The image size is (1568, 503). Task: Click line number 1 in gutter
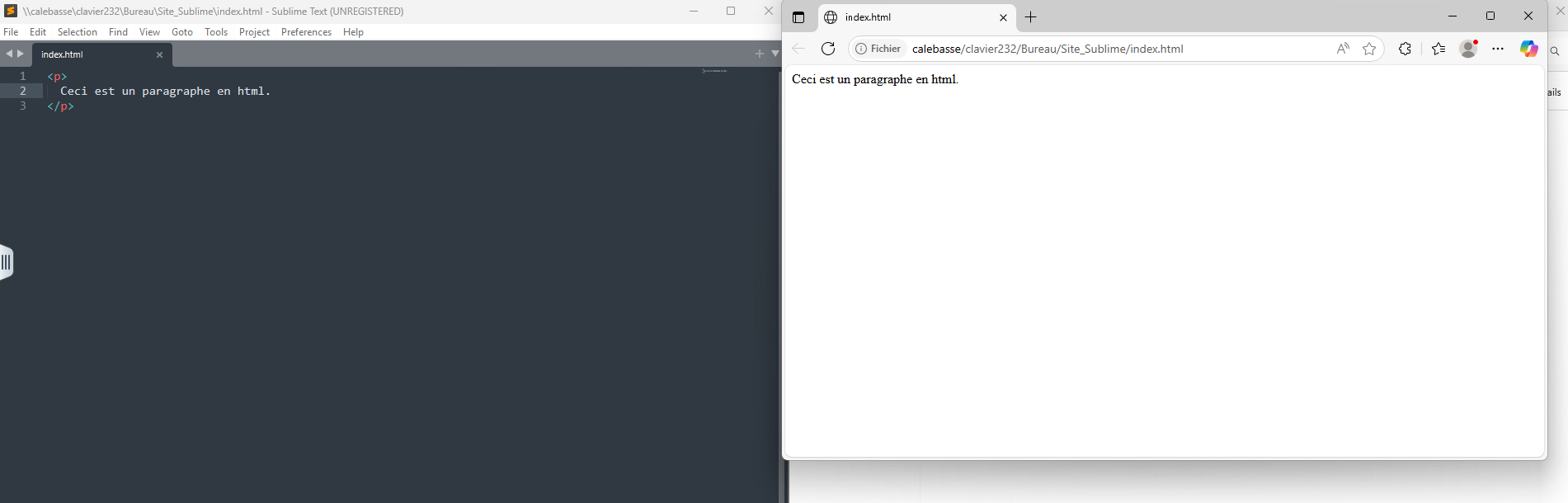pyautogui.click(x=23, y=76)
